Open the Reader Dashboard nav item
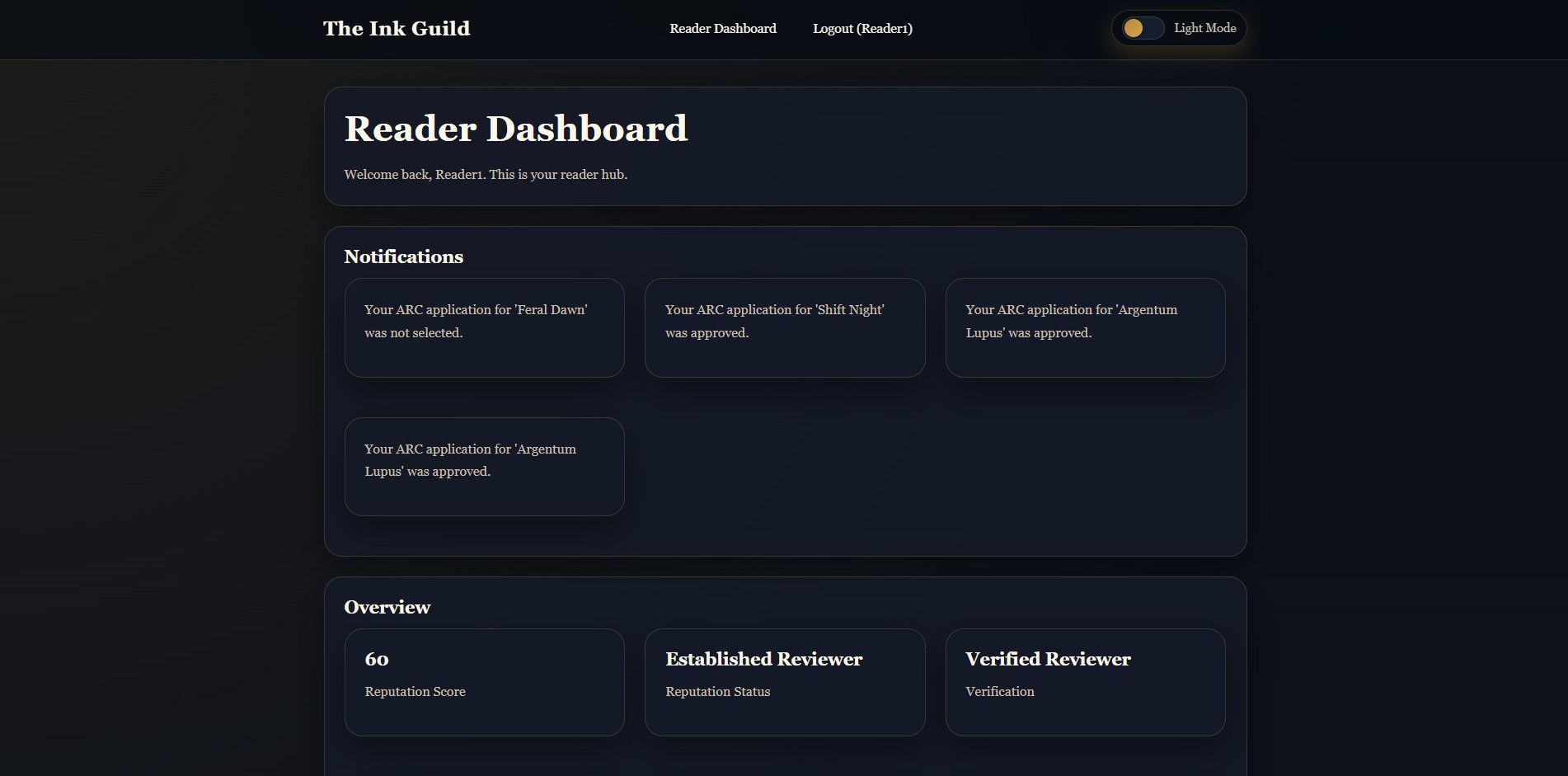This screenshot has height=776, width=1568. [722, 28]
